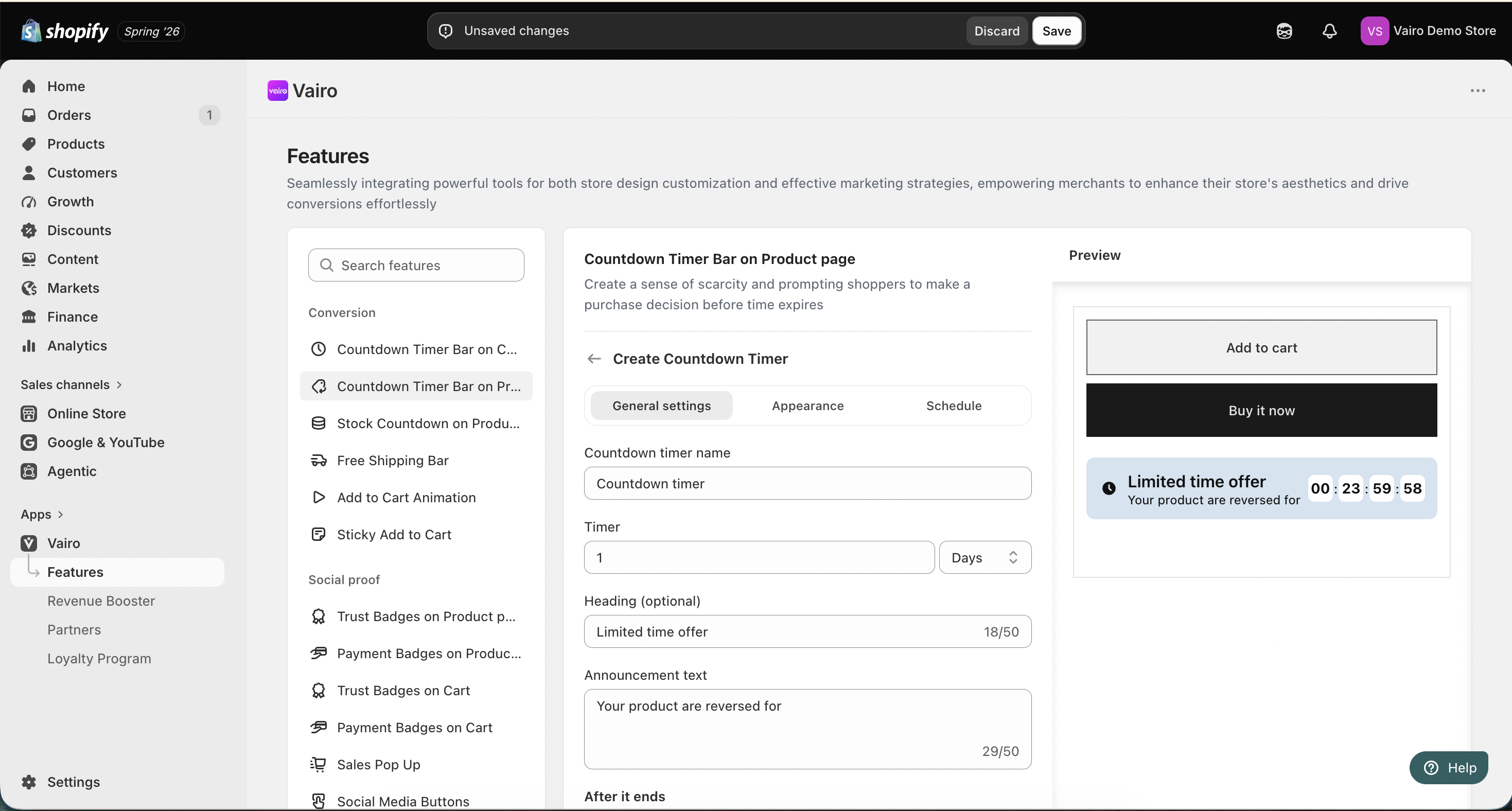Expand the Apps section
The width and height of the screenshot is (1512, 811).
click(x=42, y=514)
